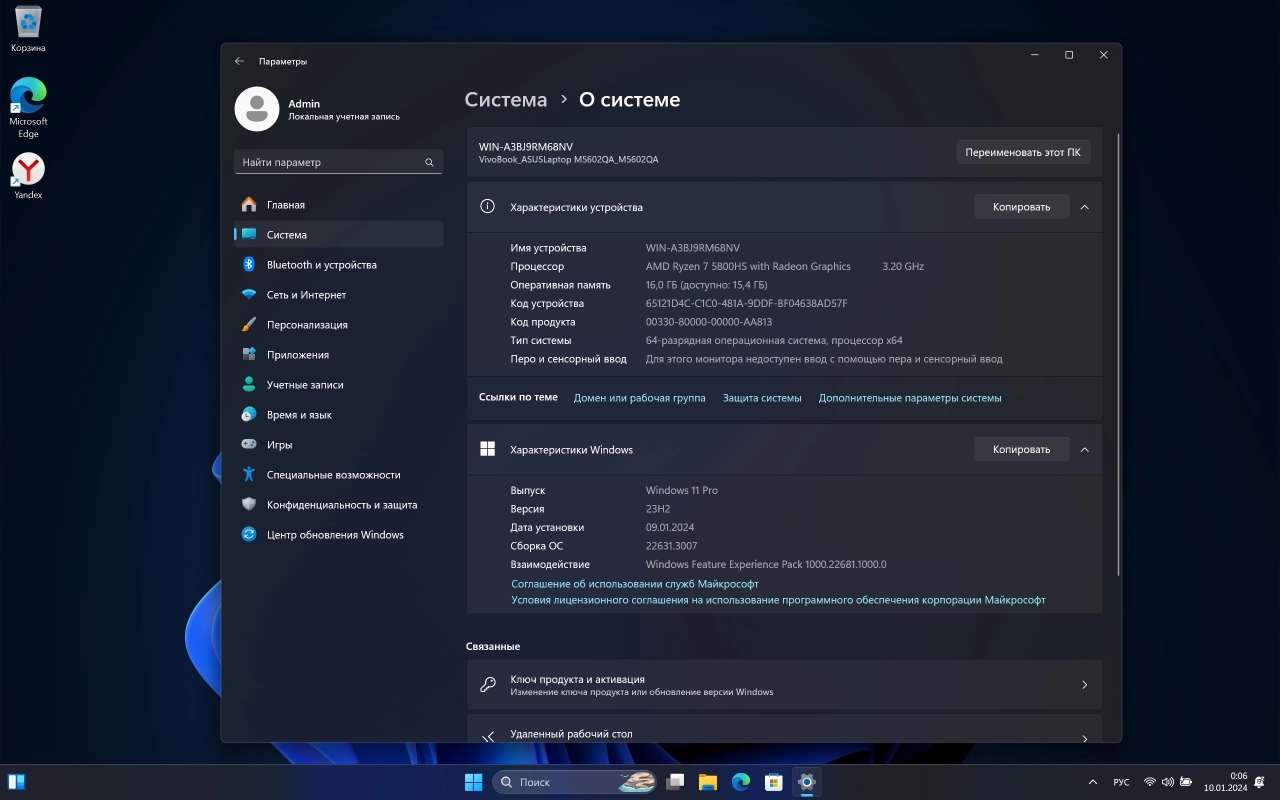
Task: Show hidden tray icons chevron
Action: pyautogui.click(x=1092, y=782)
